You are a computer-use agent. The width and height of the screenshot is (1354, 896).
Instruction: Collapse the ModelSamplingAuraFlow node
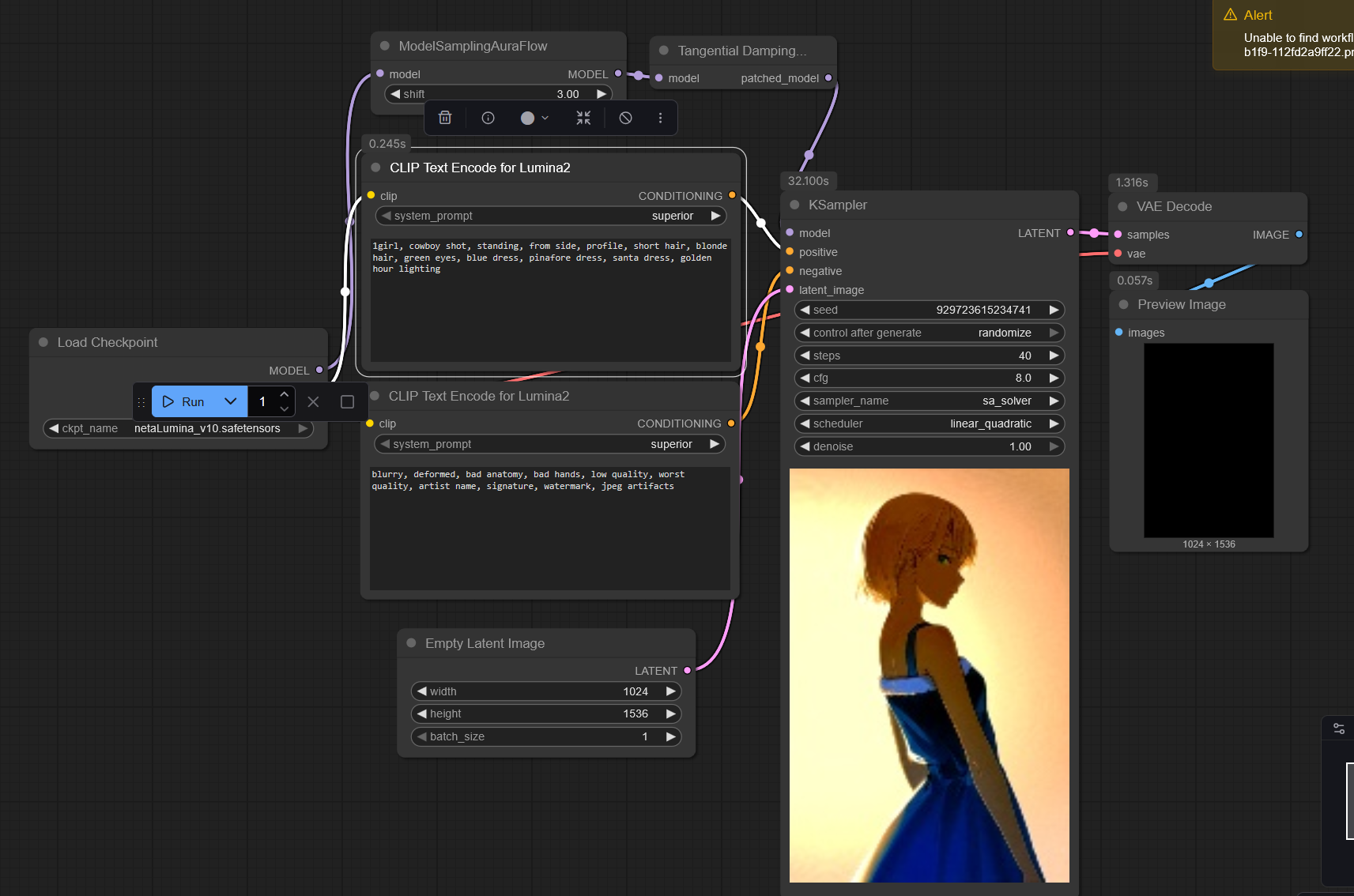[x=385, y=46]
